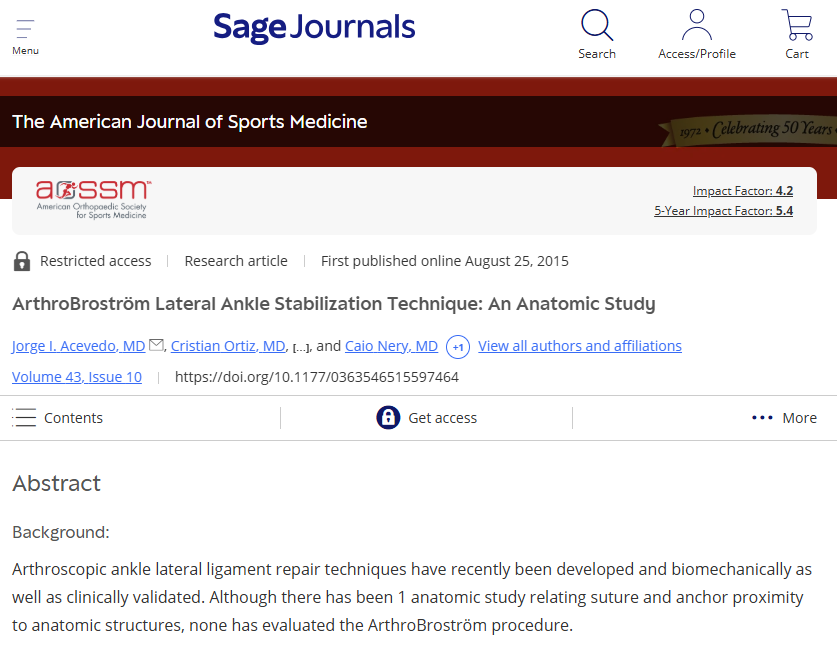This screenshot has height=655, width=837.
Task: Open author Caio Nery, MD
Action: point(391,346)
